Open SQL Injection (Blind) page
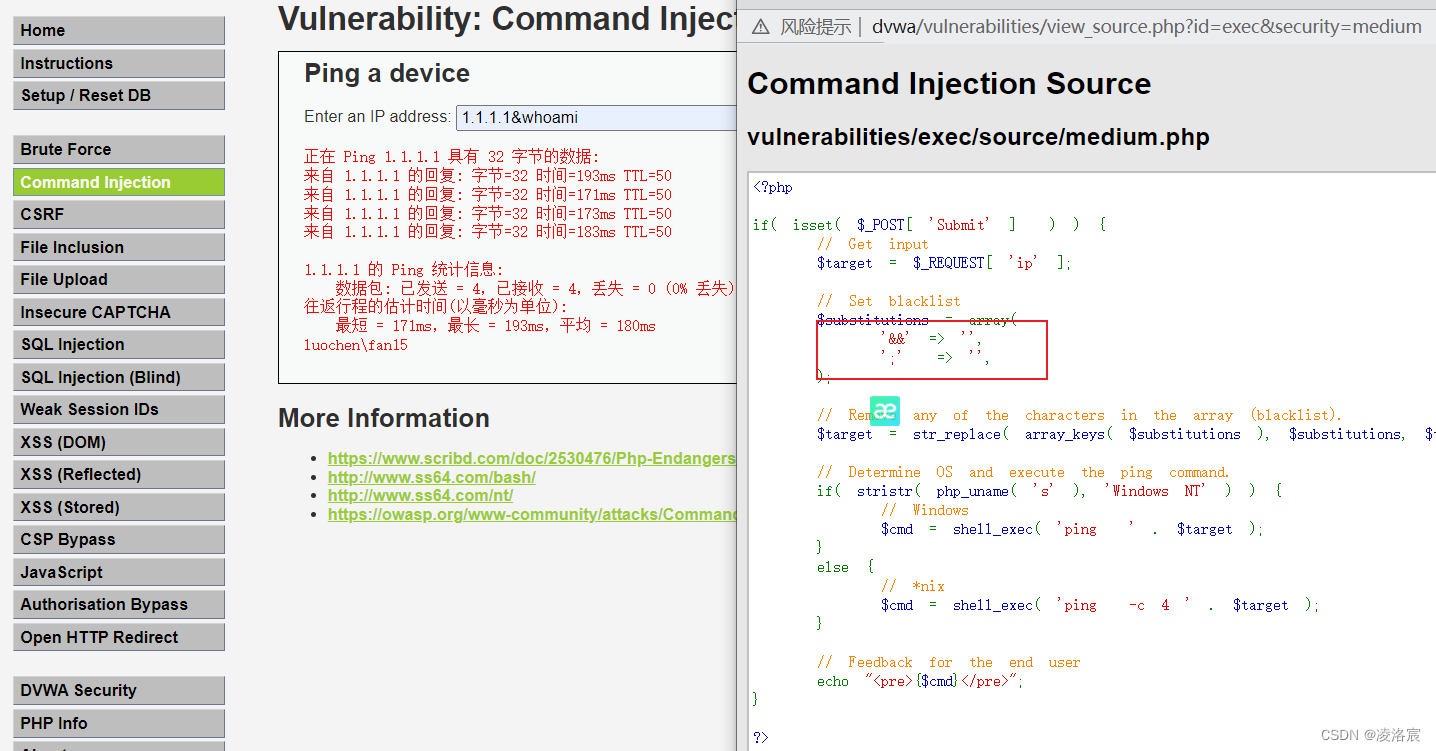The height and width of the screenshot is (751, 1436). 118,376
